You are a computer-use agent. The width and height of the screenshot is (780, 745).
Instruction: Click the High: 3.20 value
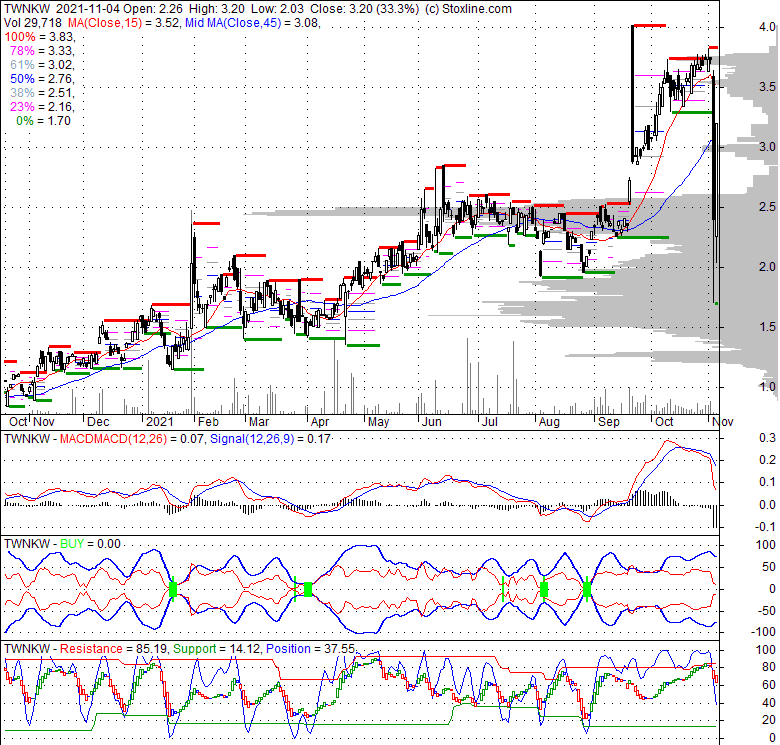(x=216, y=9)
